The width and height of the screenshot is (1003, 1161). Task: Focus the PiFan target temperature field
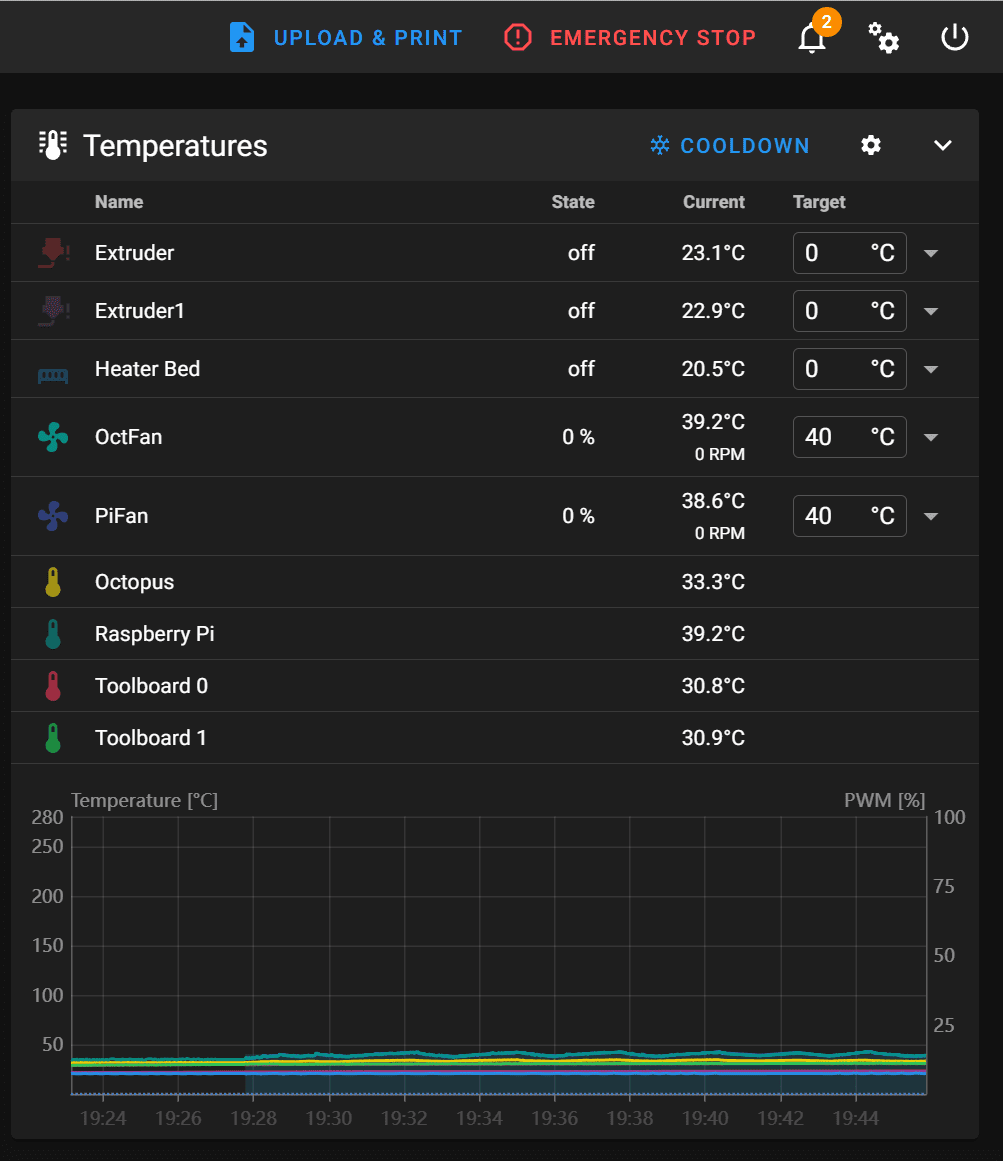(849, 516)
